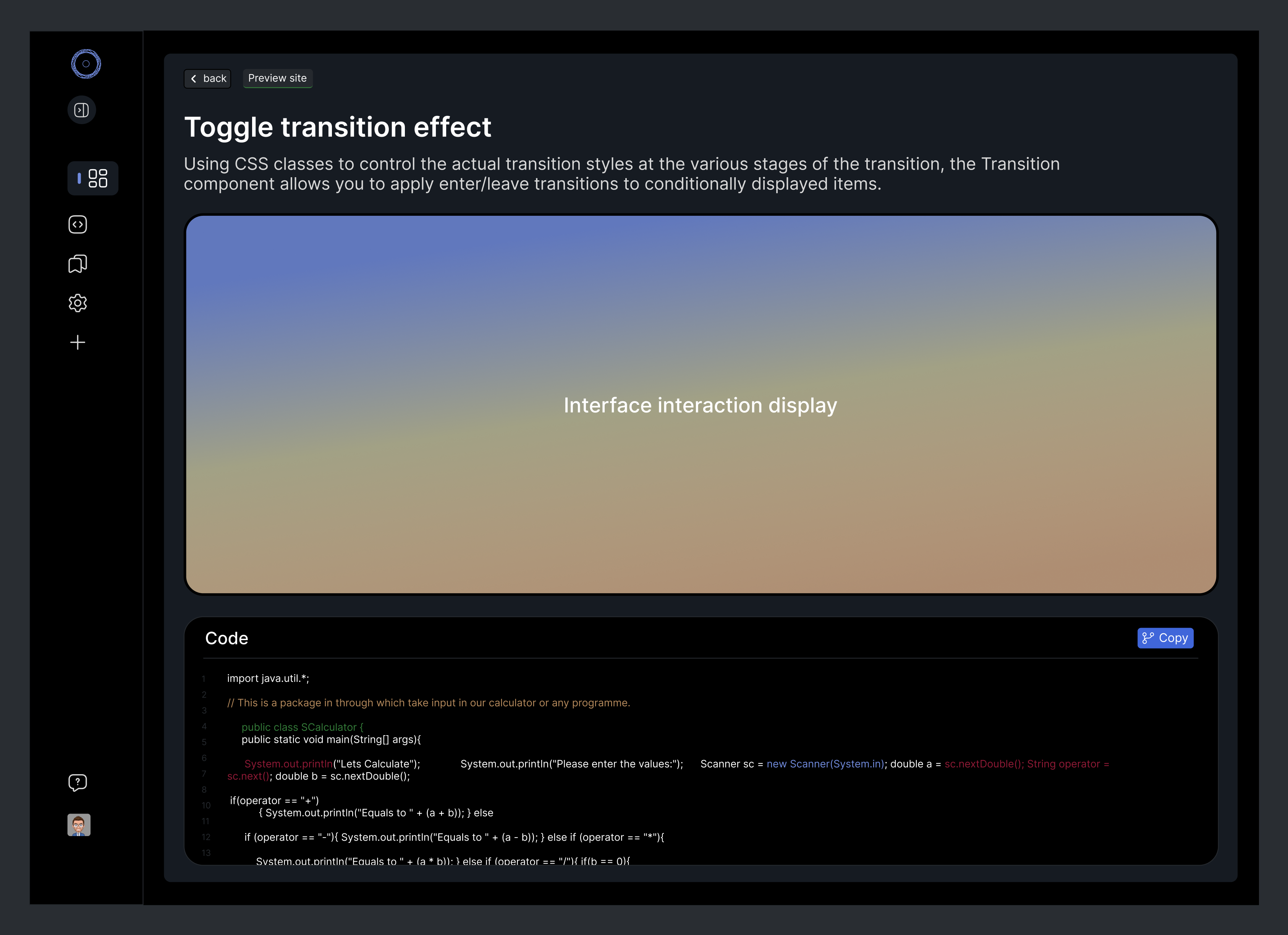Select line number 1 in the code panel
This screenshot has width=1288, height=935.
pyautogui.click(x=204, y=678)
